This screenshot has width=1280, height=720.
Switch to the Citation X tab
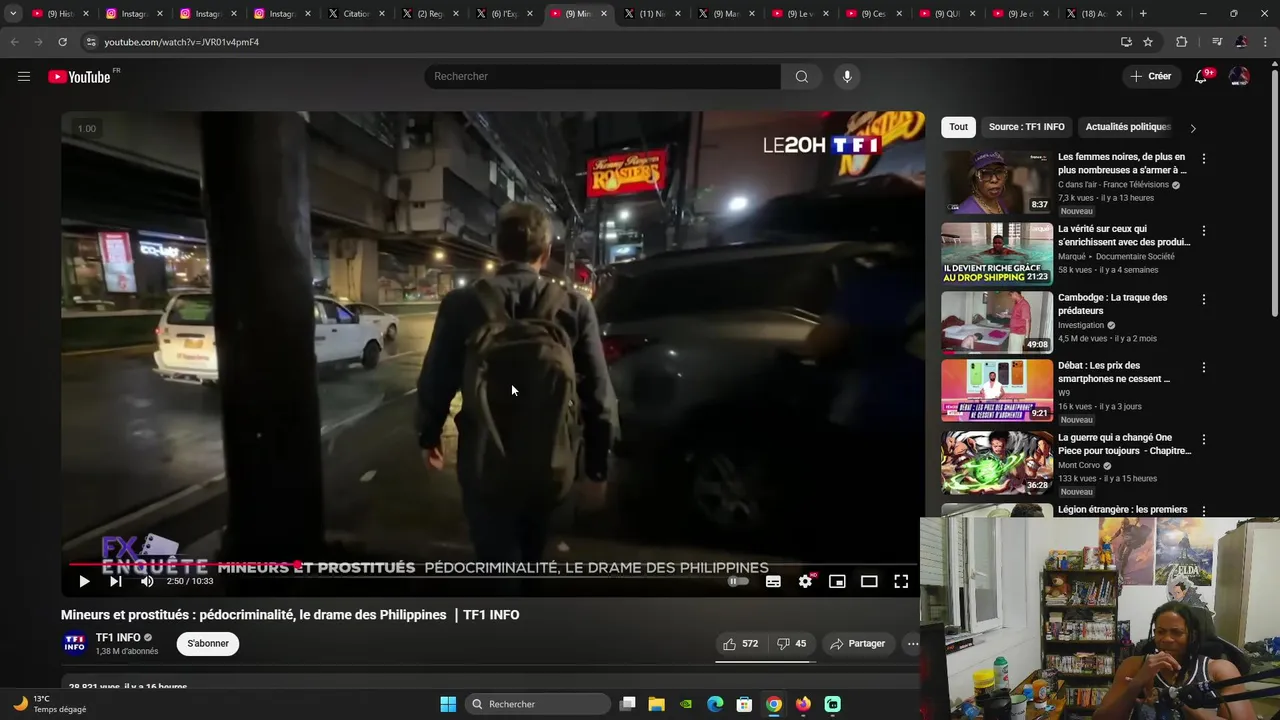pos(356,14)
